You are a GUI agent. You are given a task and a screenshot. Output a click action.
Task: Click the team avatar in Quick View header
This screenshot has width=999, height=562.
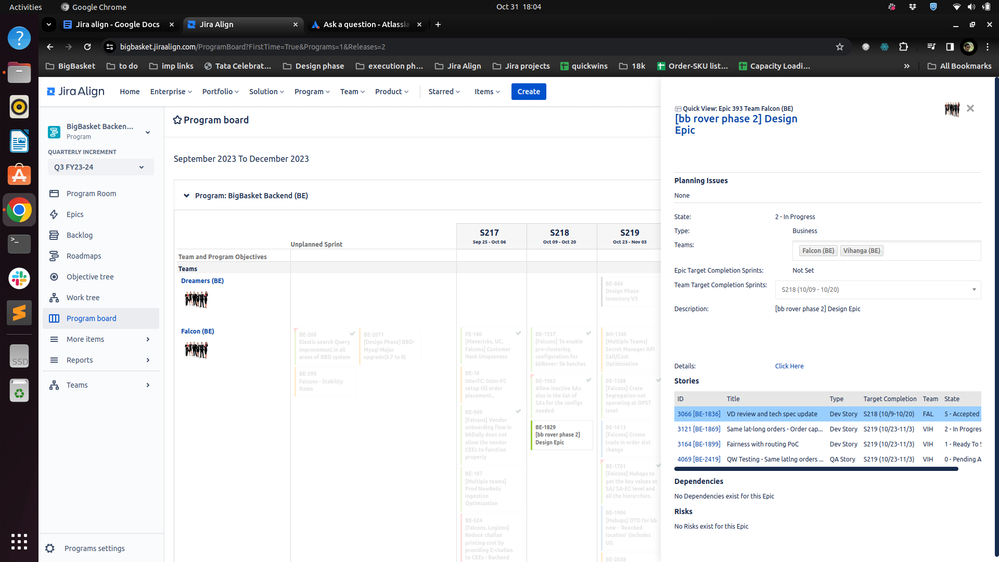tap(952, 110)
